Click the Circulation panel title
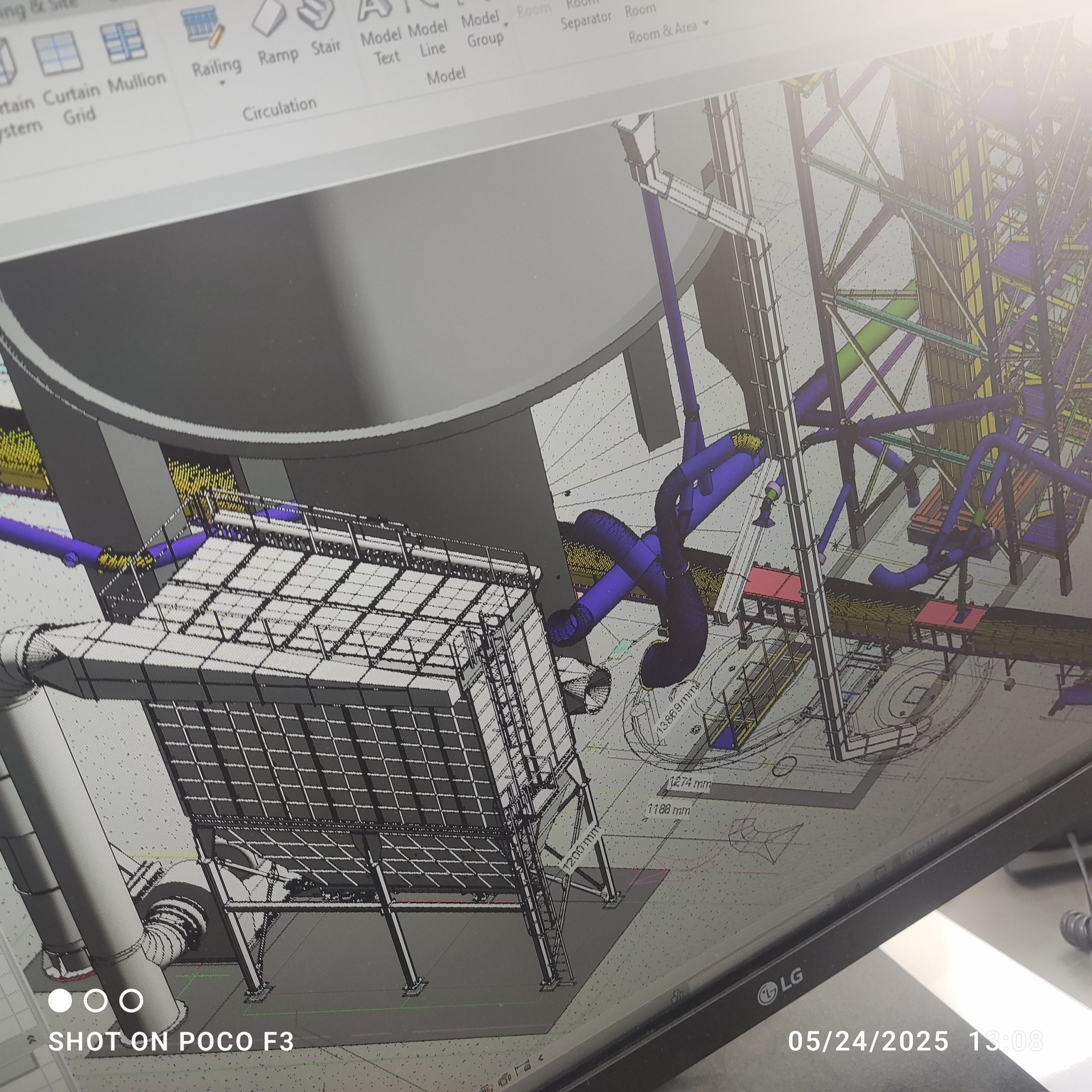Screen dimensions: 1092x1092 (279, 109)
